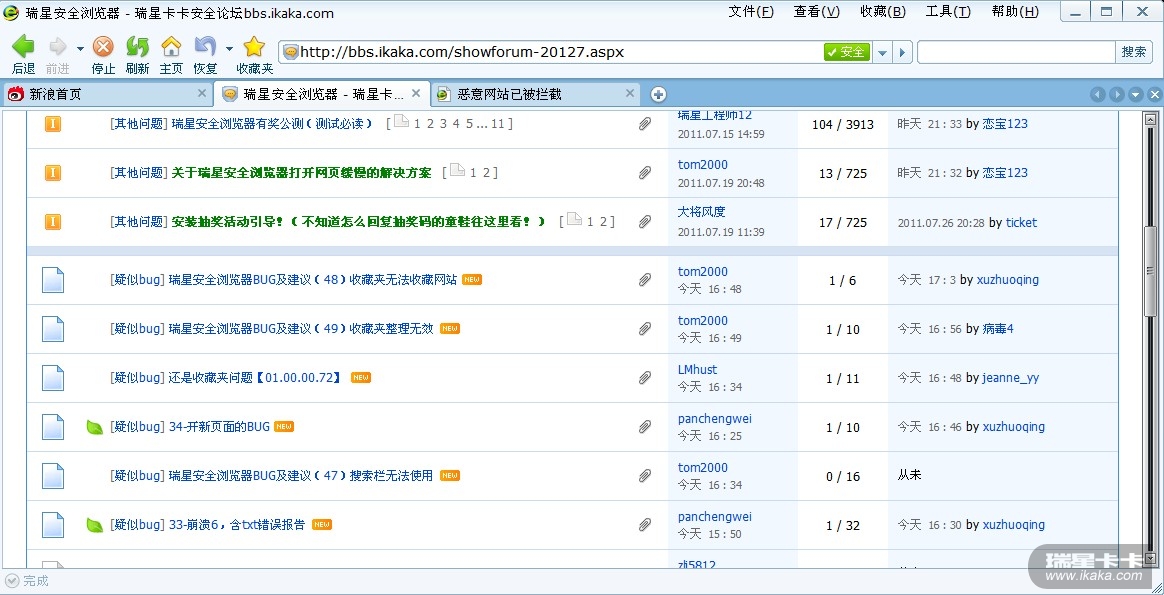Open thread BUG及建议(49)收藏夹整理无效
Viewport: 1164px width, 595px height.
[301, 329]
